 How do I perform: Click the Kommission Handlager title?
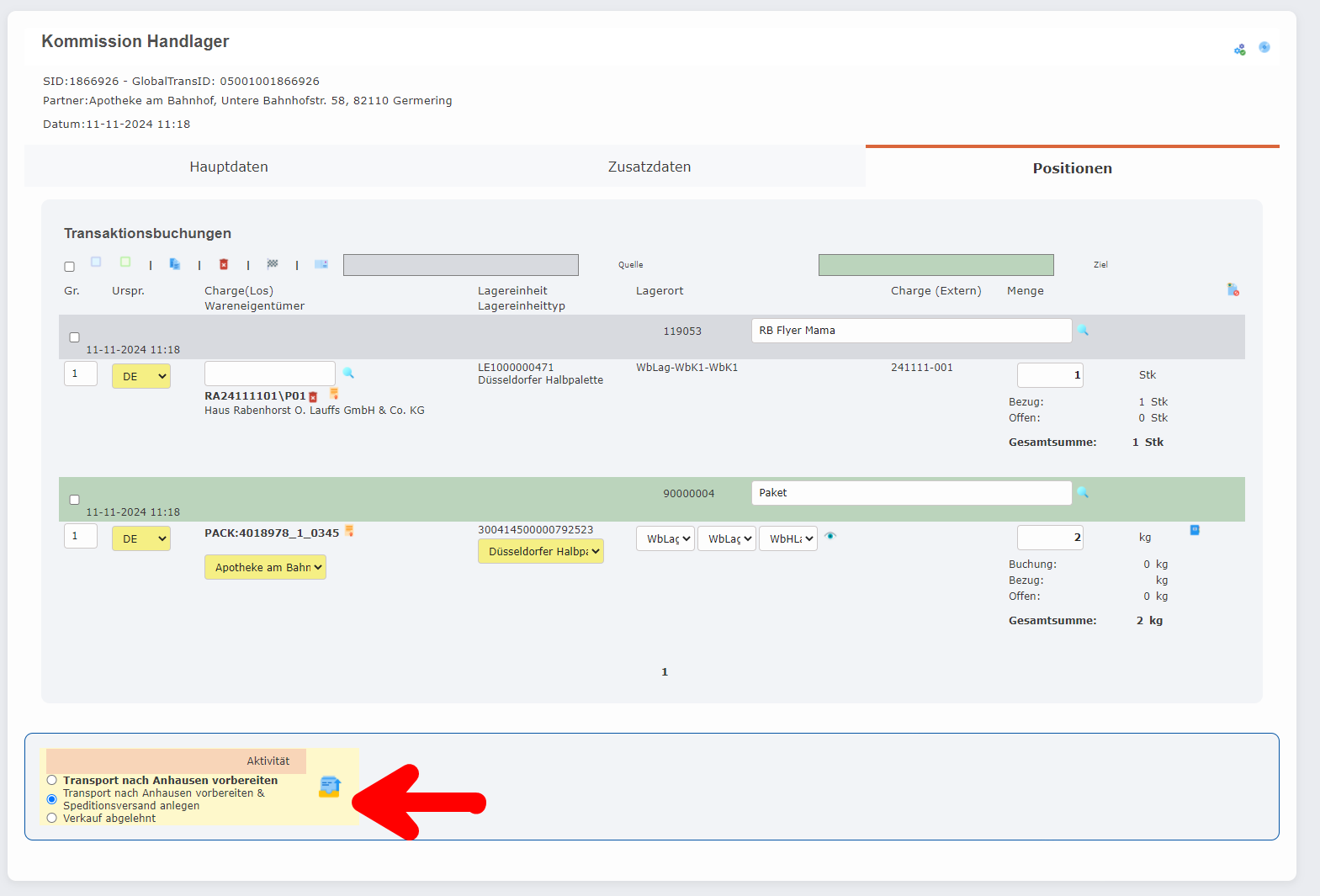[x=135, y=41]
